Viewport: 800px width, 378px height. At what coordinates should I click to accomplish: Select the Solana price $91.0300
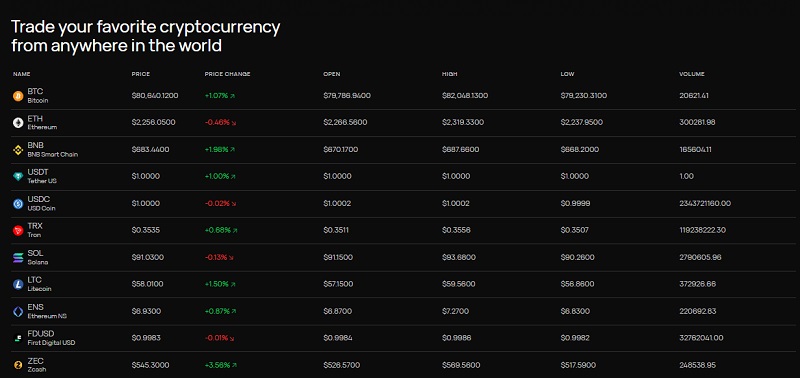[x=148, y=258]
